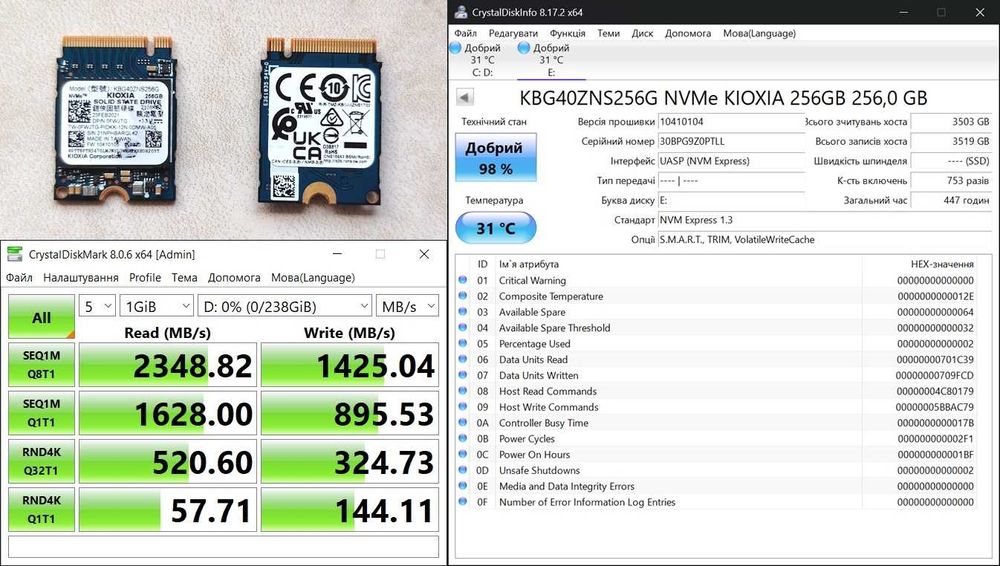Open the test size dropdown showing 1GiB
This screenshot has width=1000, height=566.
click(156, 306)
